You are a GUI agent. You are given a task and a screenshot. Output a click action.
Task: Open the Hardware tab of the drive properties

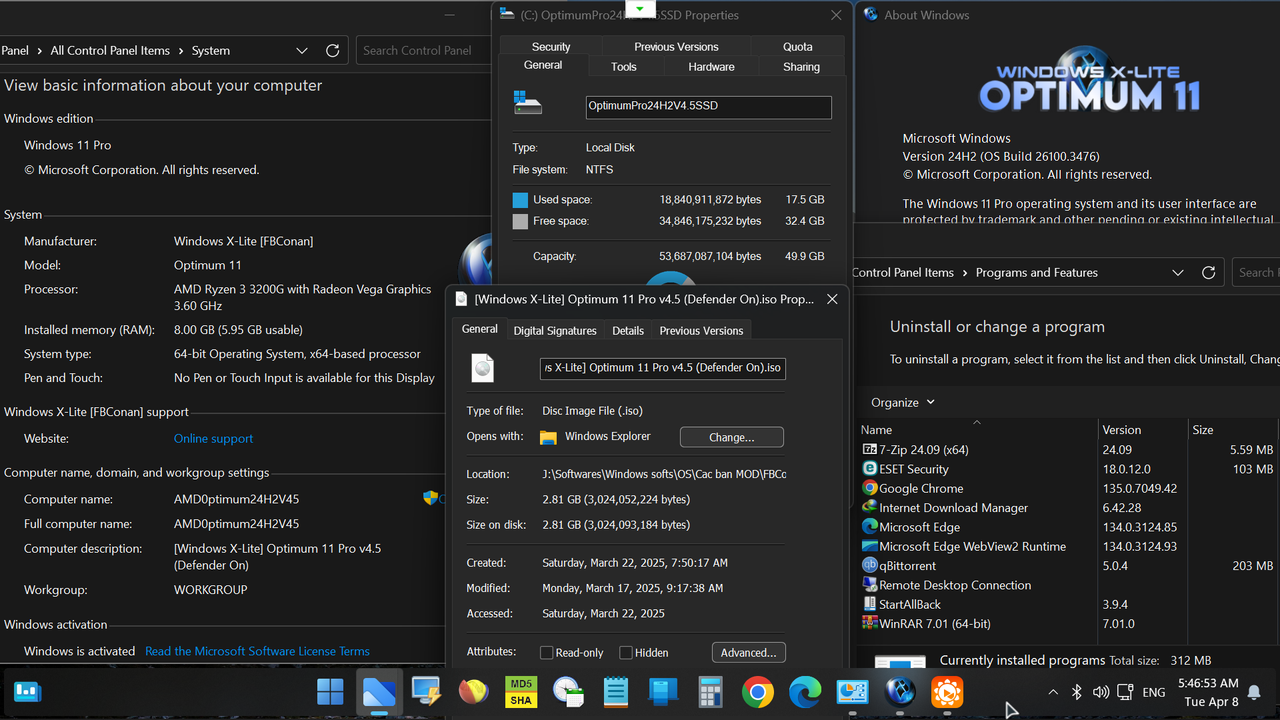point(711,66)
